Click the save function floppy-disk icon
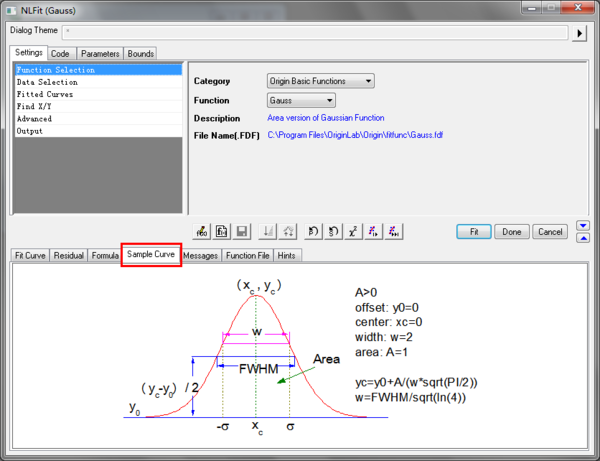Image resolution: width=600 pixels, height=461 pixels. (x=241, y=232)
